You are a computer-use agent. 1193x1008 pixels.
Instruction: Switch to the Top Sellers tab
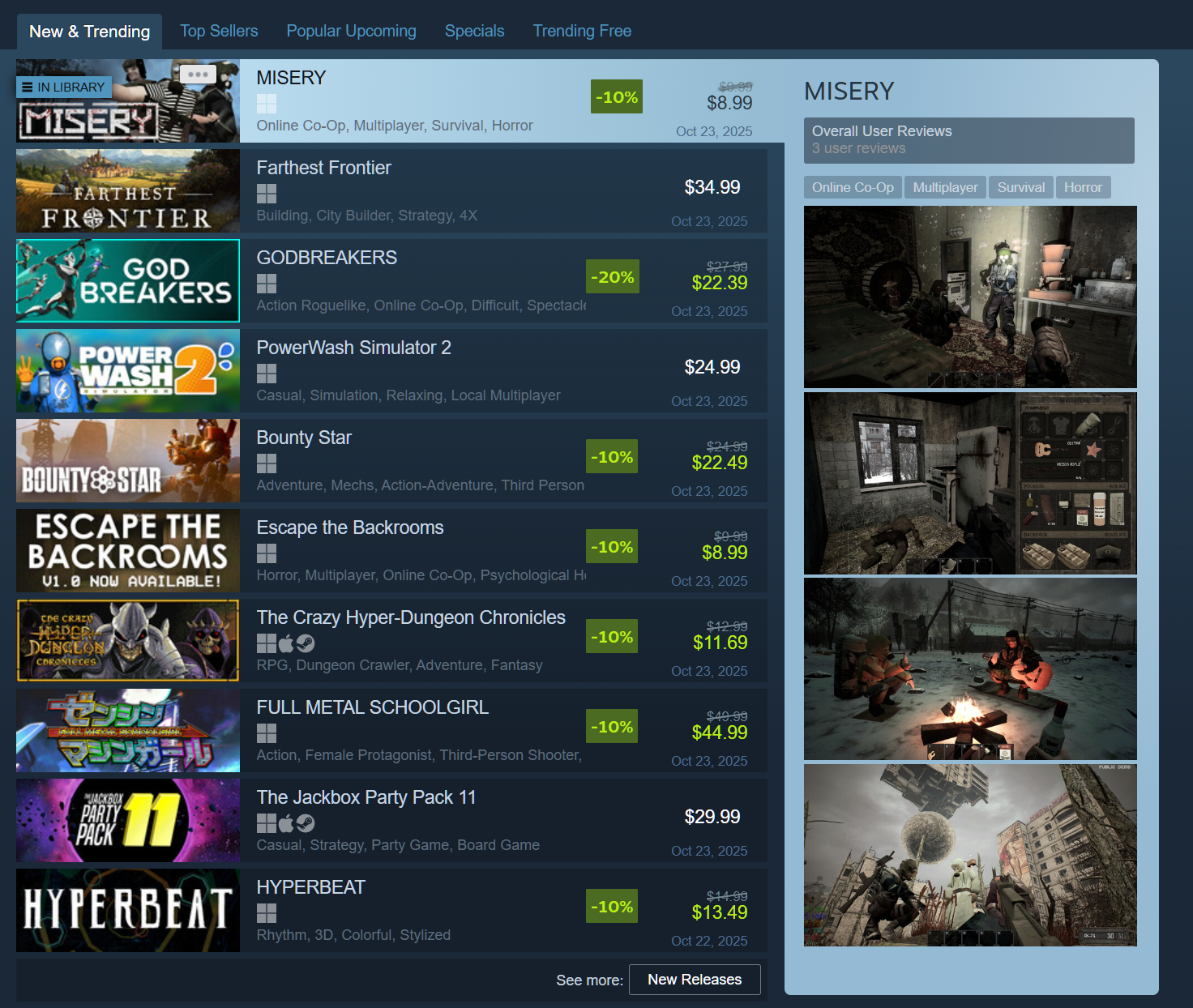click(x=219, y=31)
